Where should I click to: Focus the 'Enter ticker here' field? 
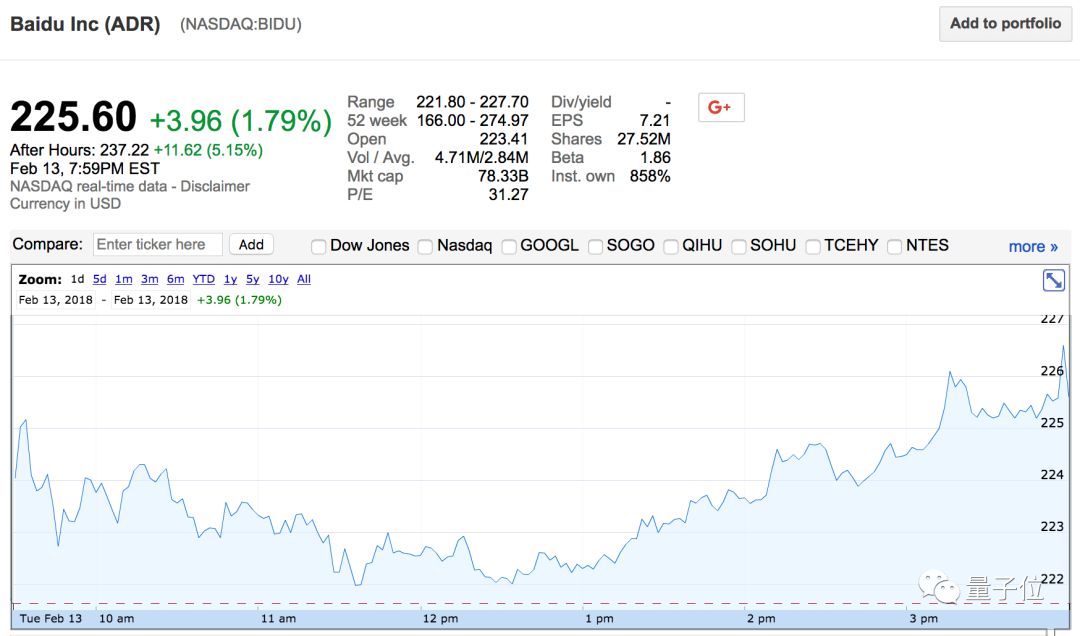(x=158, y=245)
